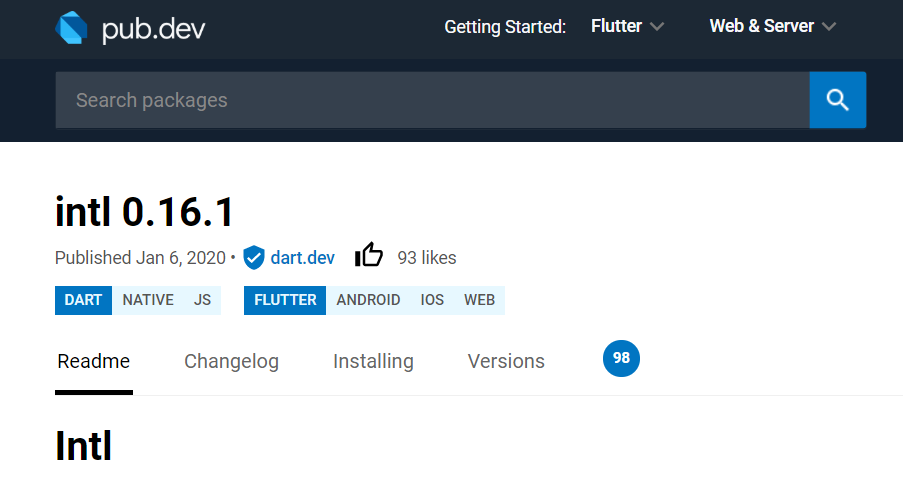The height and width of the screenshot is (481, 903).
Task: Focus the Search packages field
Action: [x=432, y=100]
